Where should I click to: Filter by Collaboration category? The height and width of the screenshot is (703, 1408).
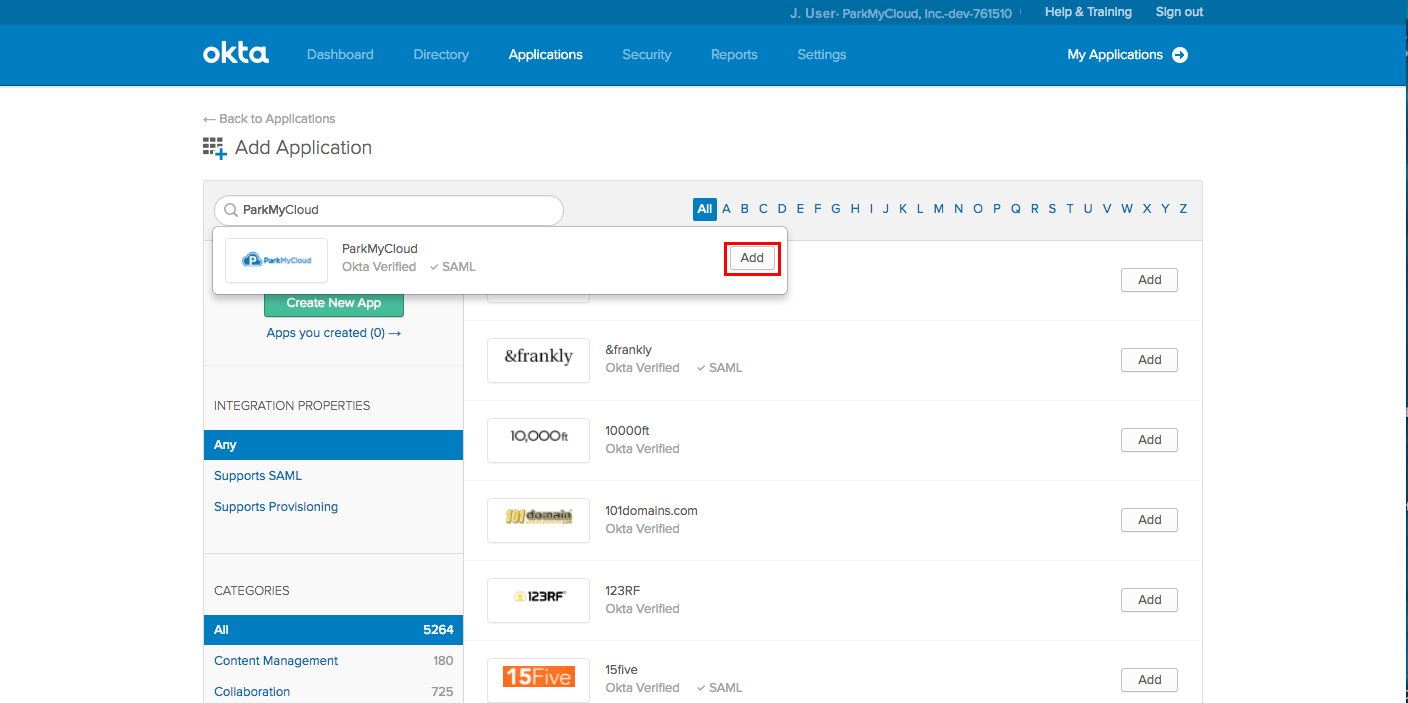[252, 692]
